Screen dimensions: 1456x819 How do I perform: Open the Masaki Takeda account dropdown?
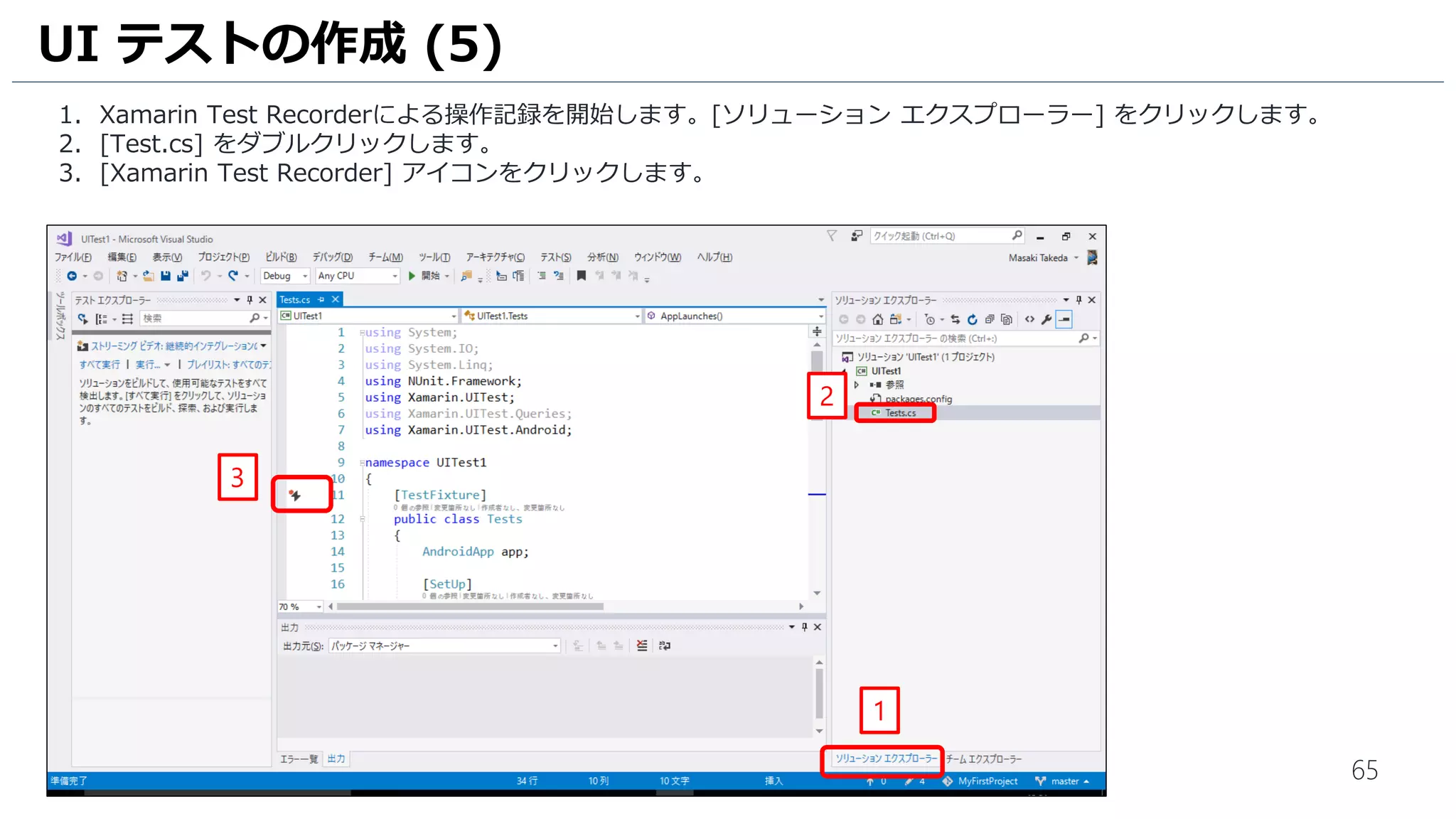(1043, 258)
